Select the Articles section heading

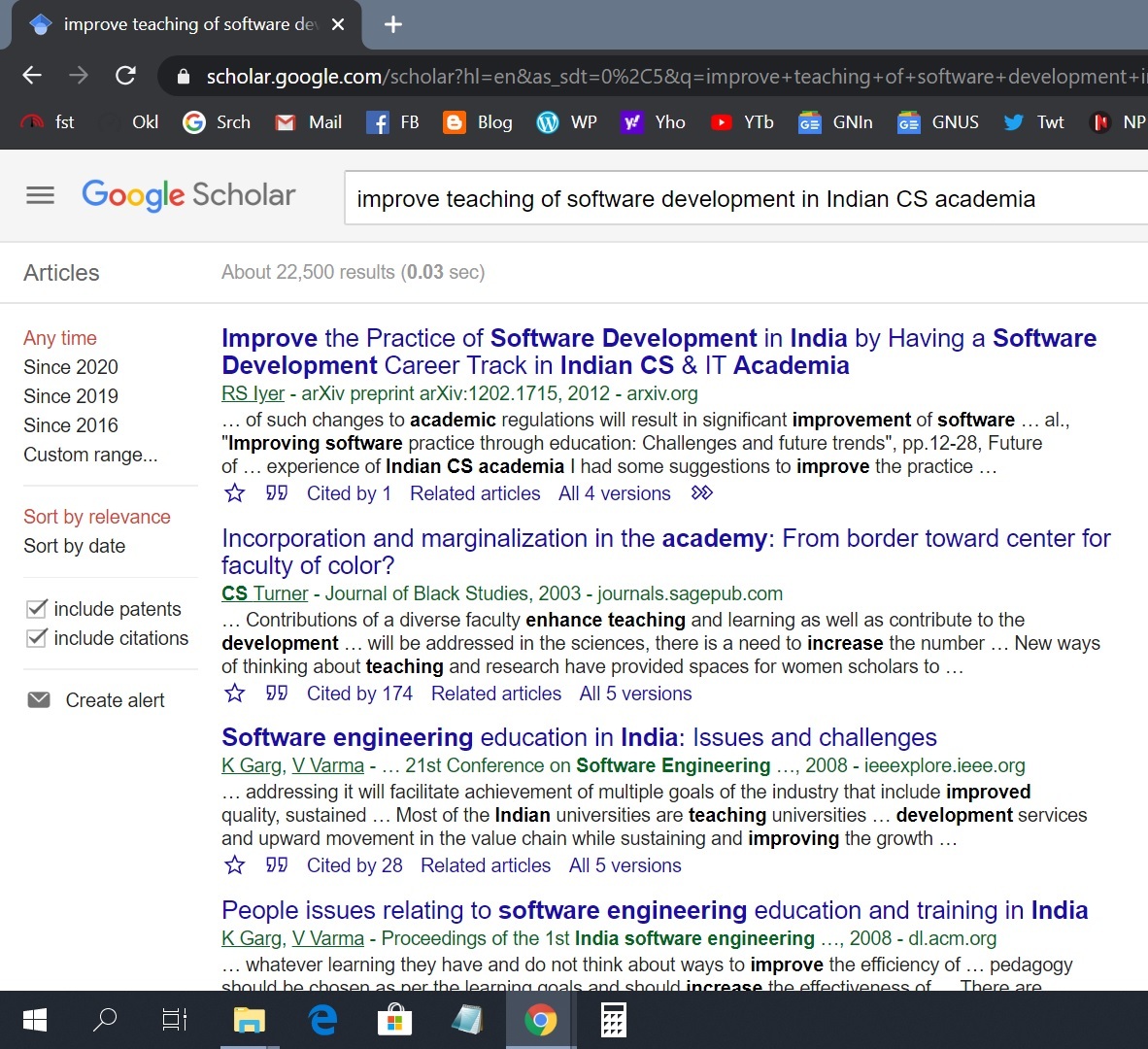coord(61,273)
